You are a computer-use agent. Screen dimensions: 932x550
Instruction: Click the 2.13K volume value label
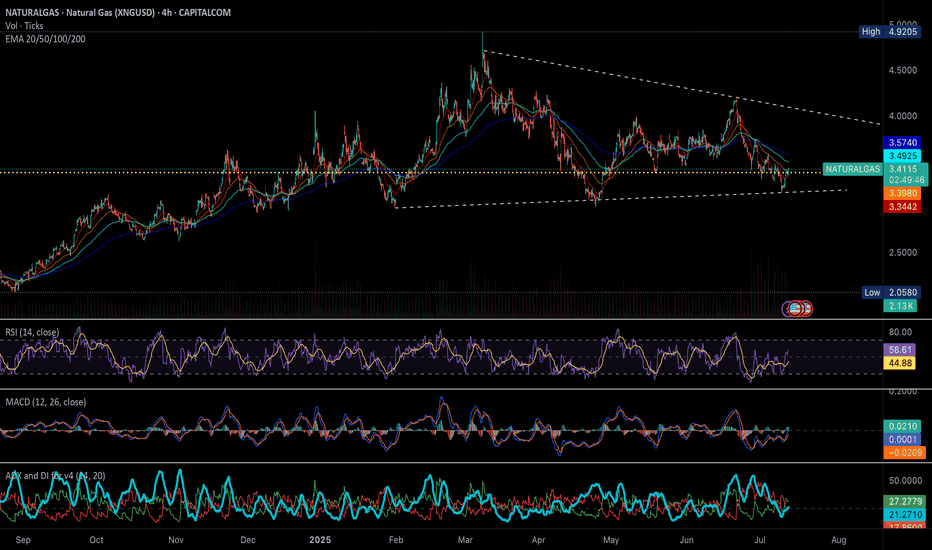pyautogui.click(x=901, y=306)
